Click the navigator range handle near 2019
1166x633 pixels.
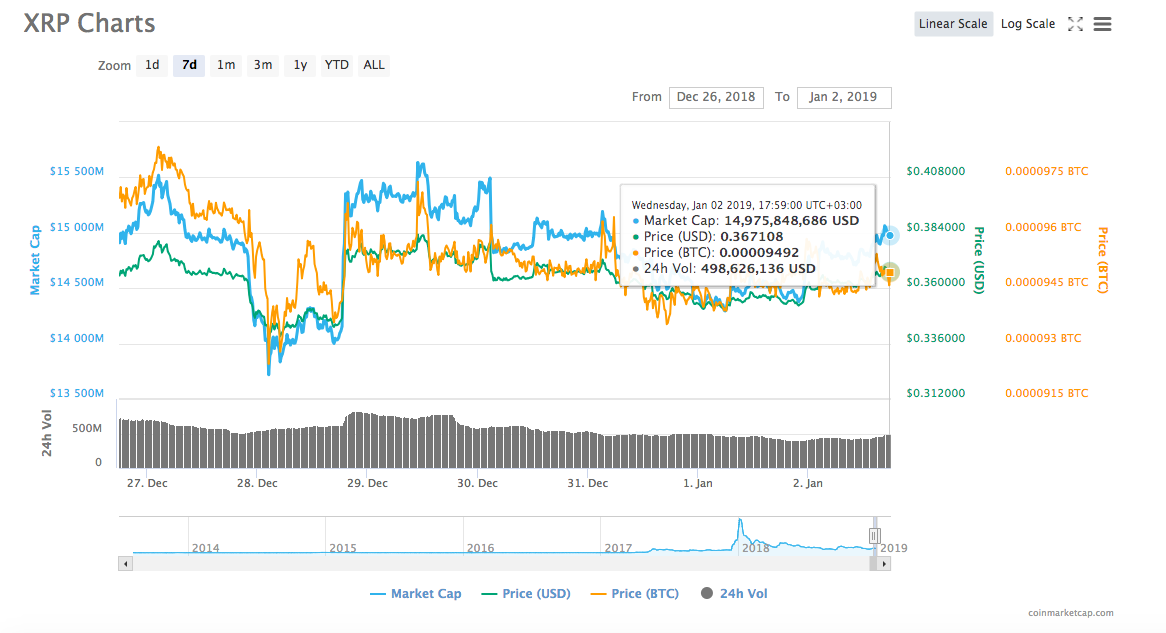click(874, 536)
